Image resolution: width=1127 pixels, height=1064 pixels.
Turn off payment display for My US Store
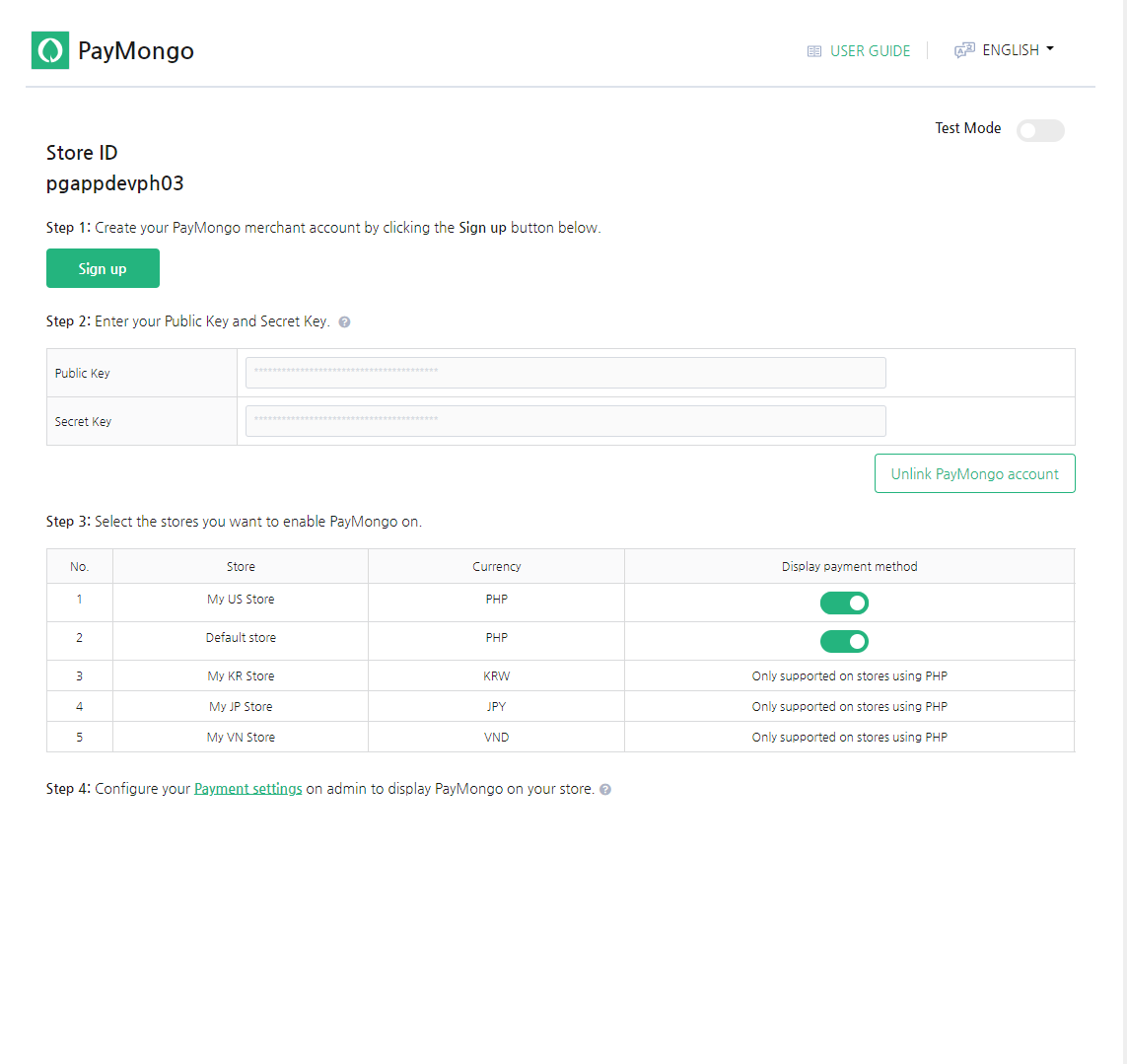844,603
